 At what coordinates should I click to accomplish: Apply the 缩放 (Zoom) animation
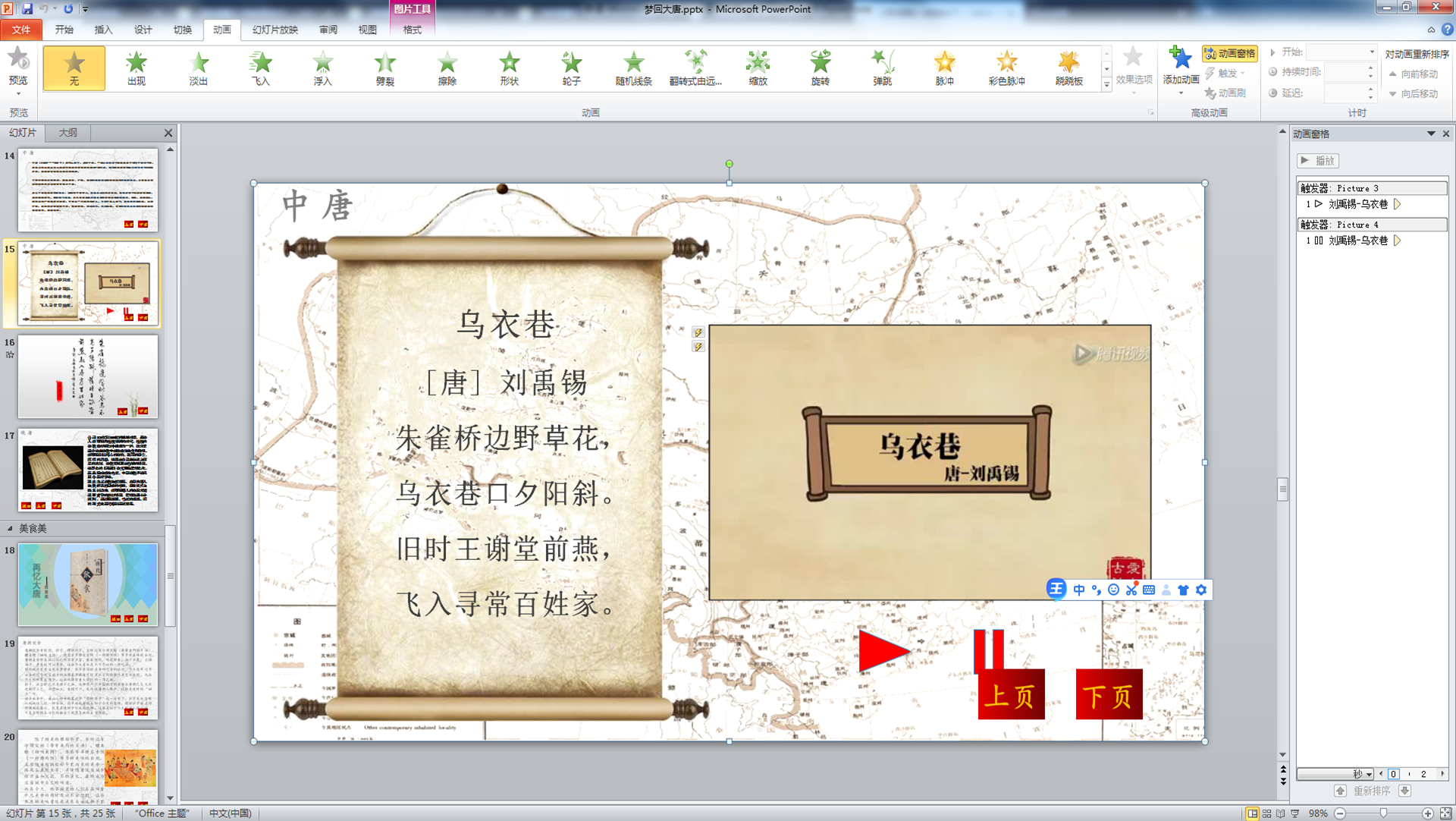click(758, 68)
